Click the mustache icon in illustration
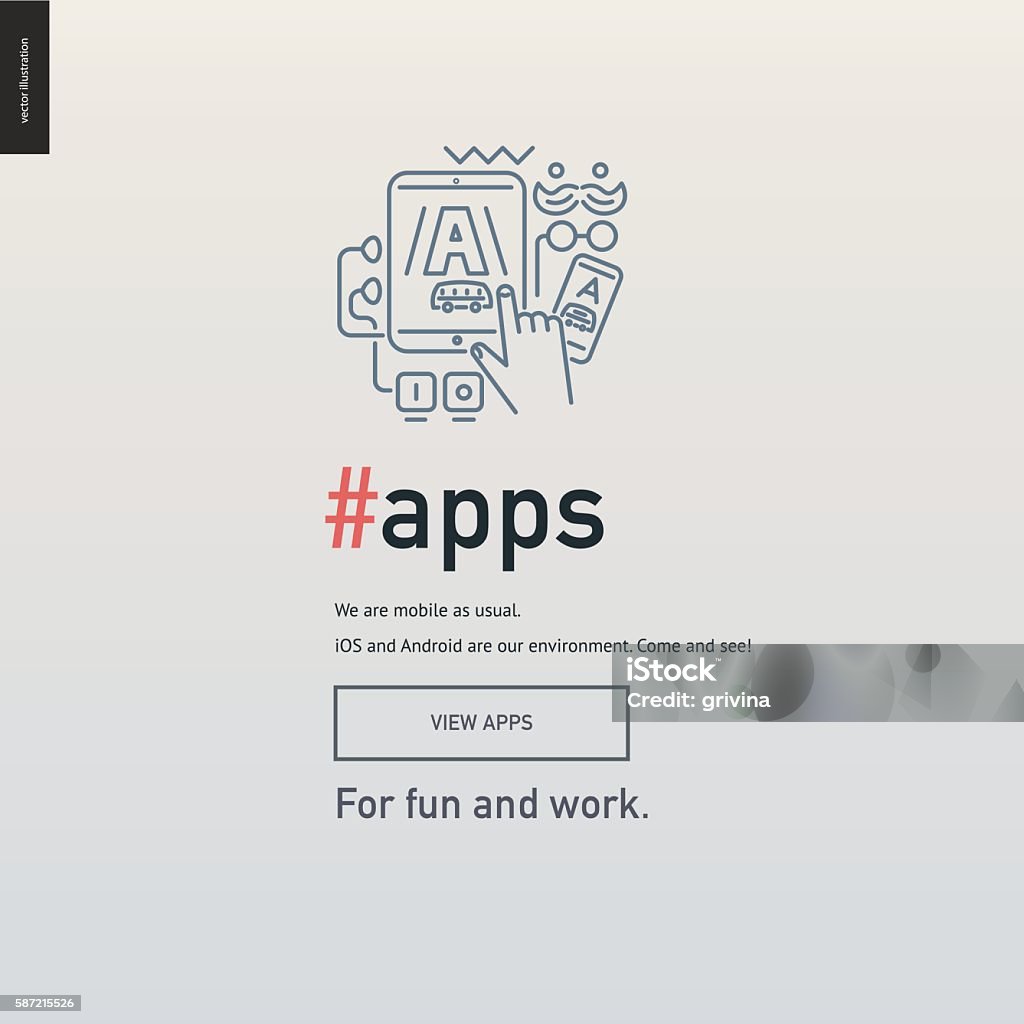This screenshot has width=1024, height=1024. 580,197
